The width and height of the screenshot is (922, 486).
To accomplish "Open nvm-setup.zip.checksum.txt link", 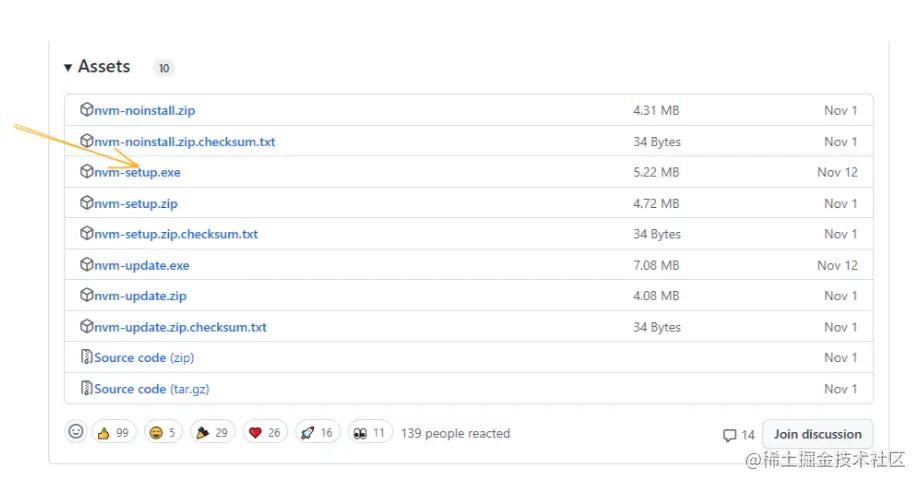I will coord(176,234).
